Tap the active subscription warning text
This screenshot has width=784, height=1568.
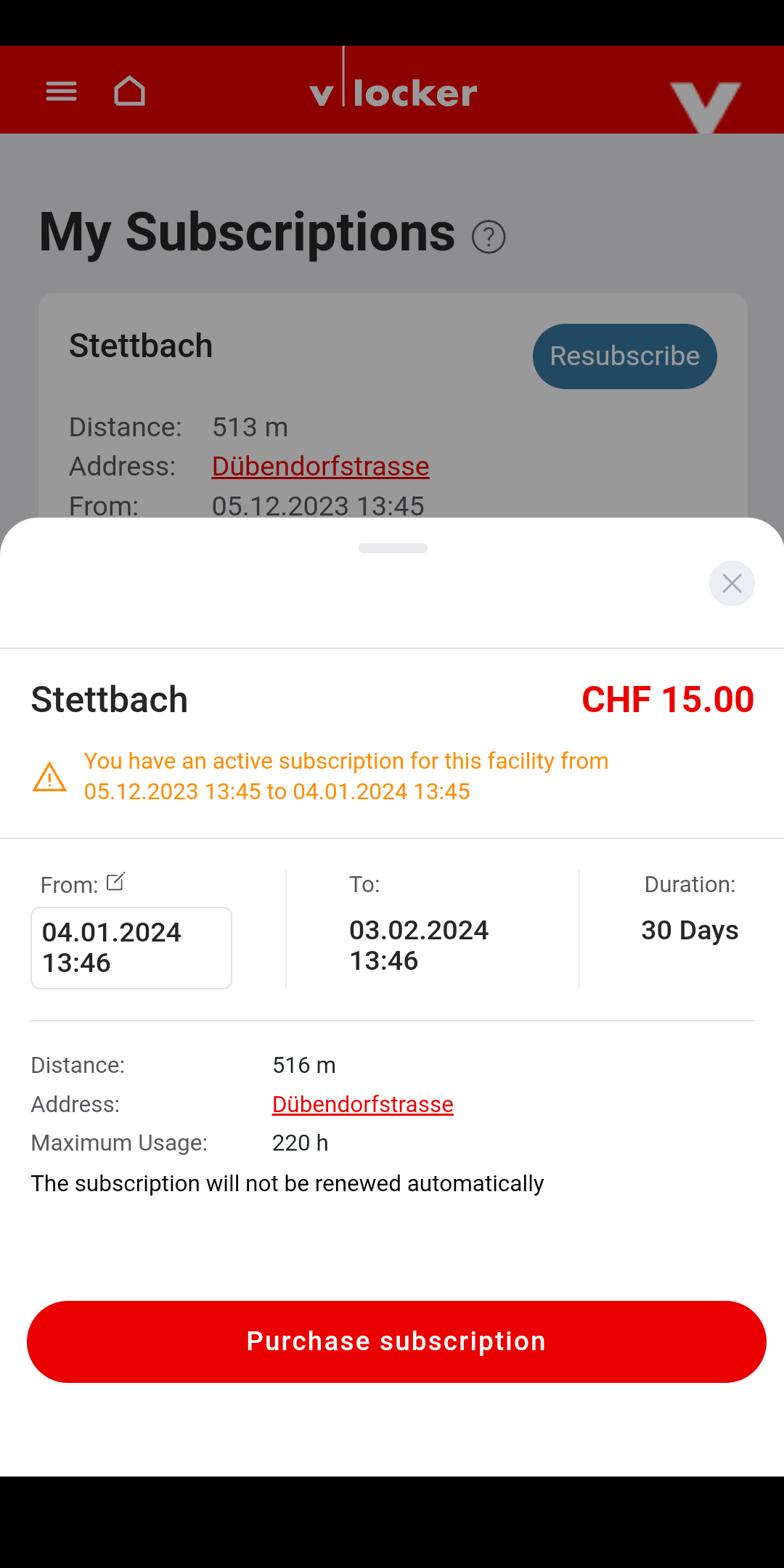(346, 776)
